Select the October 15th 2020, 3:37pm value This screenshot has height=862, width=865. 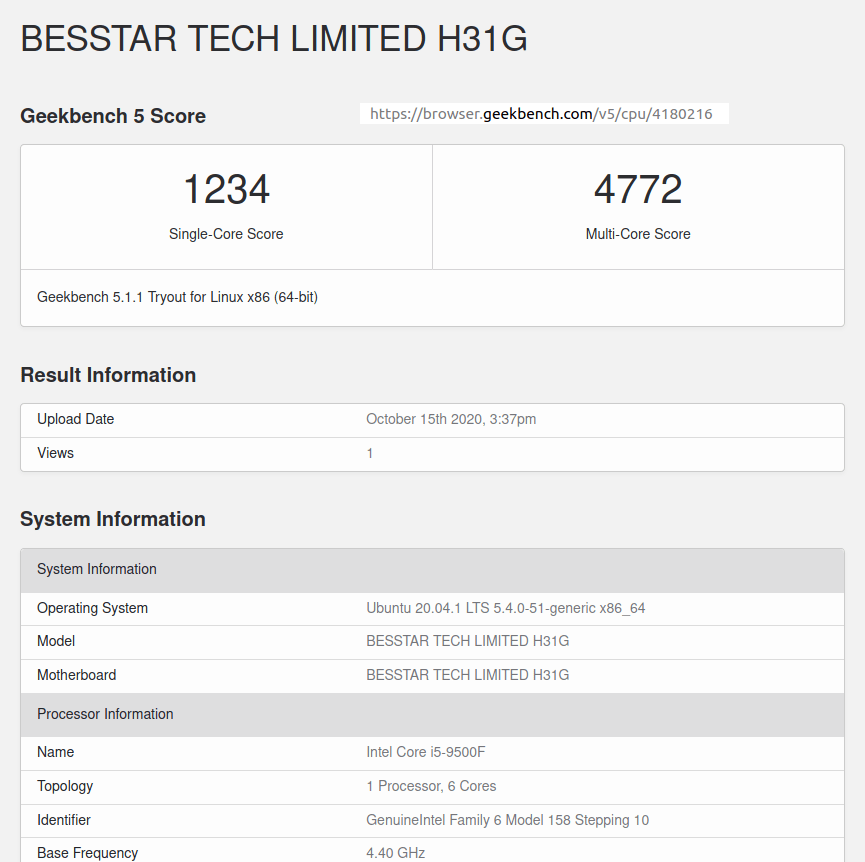tap(451, 419)
